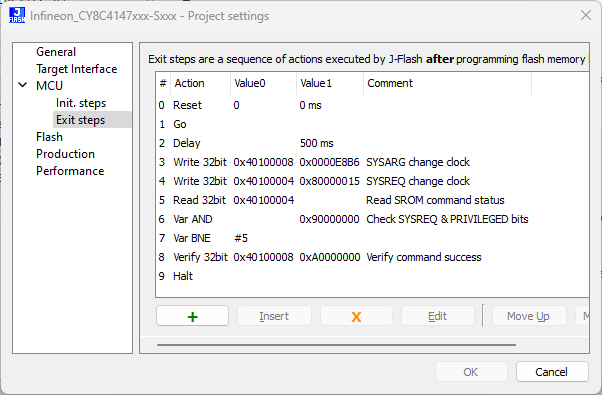Click the Comment column header
This screenshot has width=602, height=395.
(x=447, y=83)
